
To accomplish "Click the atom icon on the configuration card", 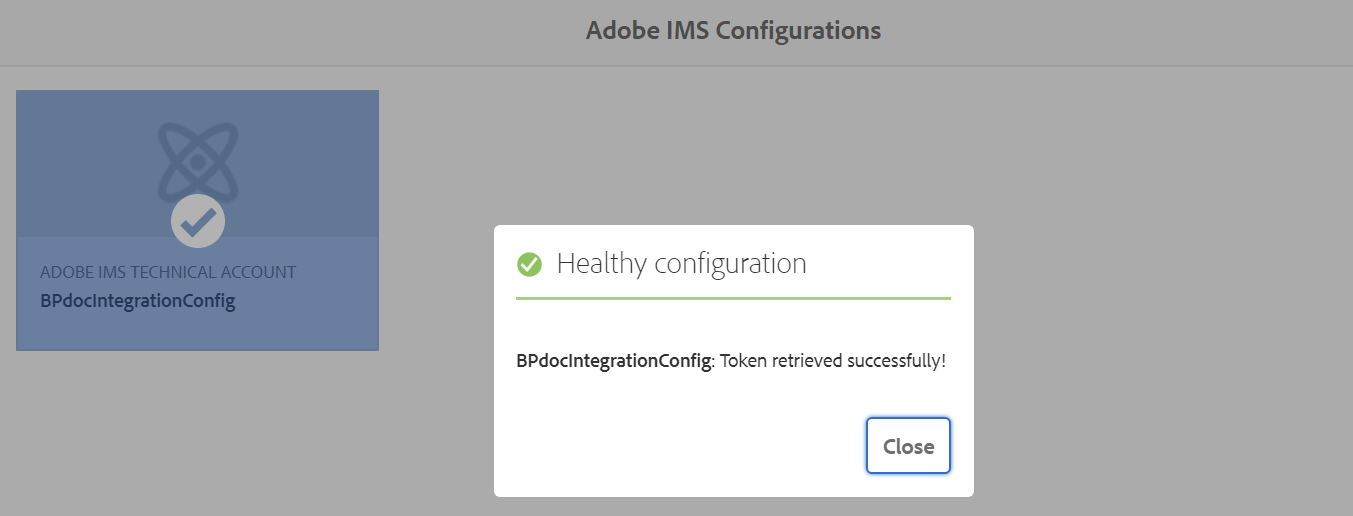I will click(x=198, y=160).
